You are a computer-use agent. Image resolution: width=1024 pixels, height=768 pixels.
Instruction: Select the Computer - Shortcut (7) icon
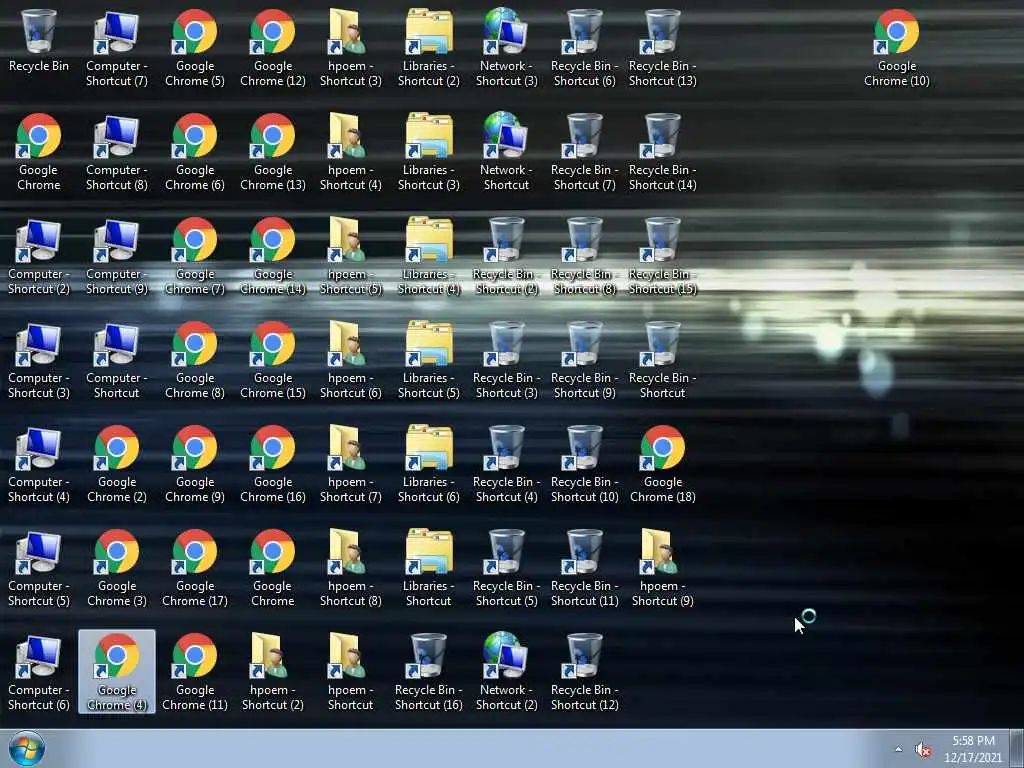coord(116,48)
